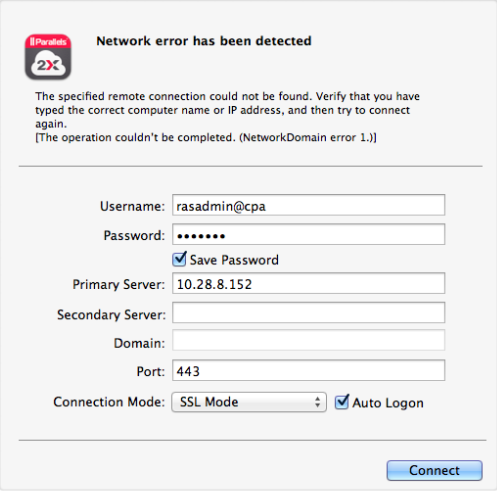This screenshot has height=491, width=497.
Task: Select the Primary Server field 10.28.8.152
Action: [x=308, y=283]
